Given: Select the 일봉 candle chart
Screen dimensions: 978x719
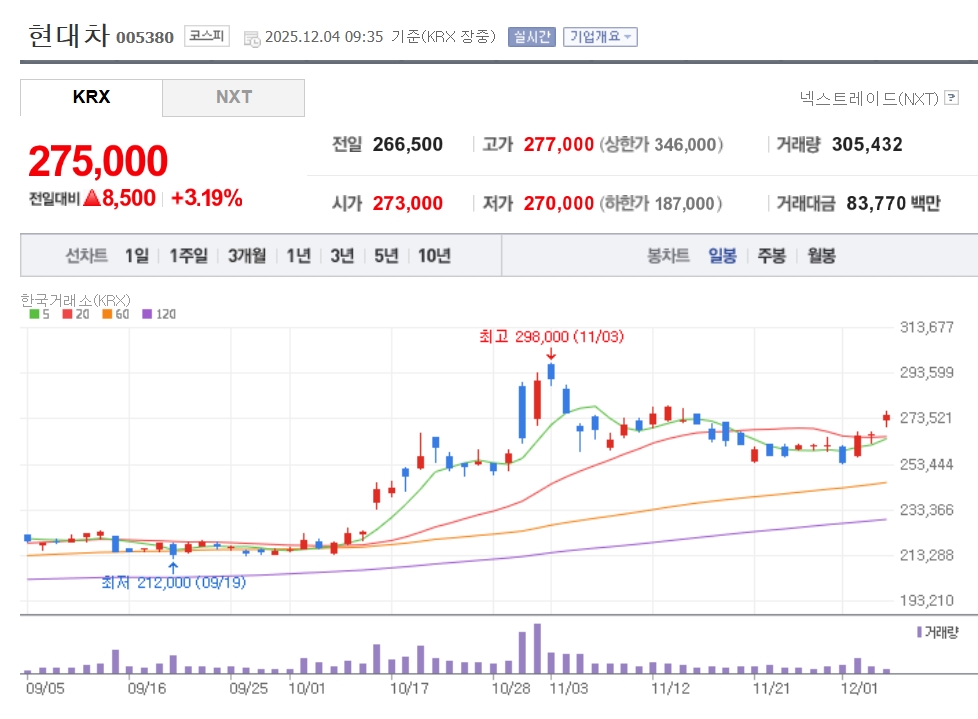Looking at the screenshot, I should coord(722,256).
